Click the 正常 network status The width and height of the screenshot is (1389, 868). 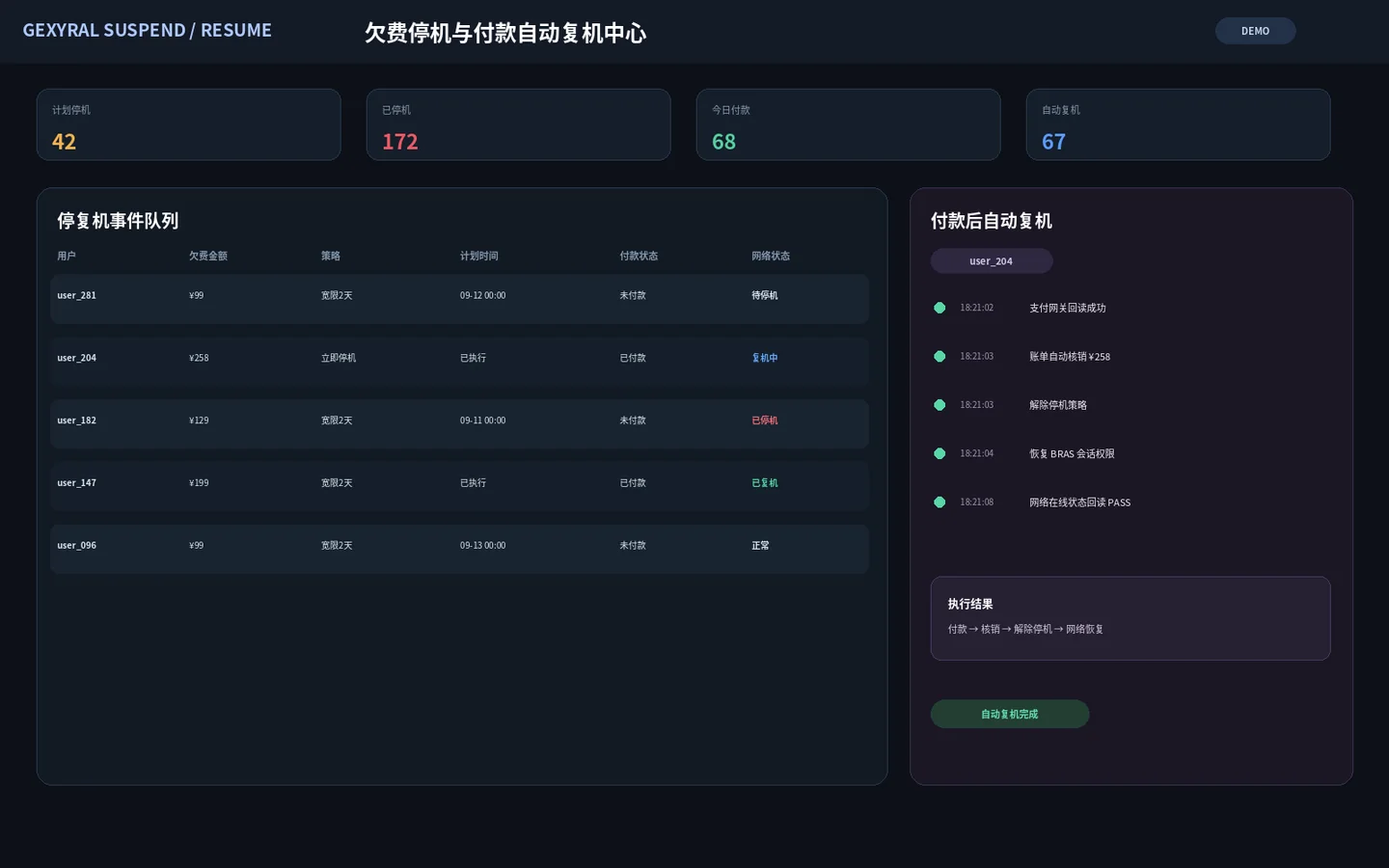pyautogui.click(x=761, y=546)
